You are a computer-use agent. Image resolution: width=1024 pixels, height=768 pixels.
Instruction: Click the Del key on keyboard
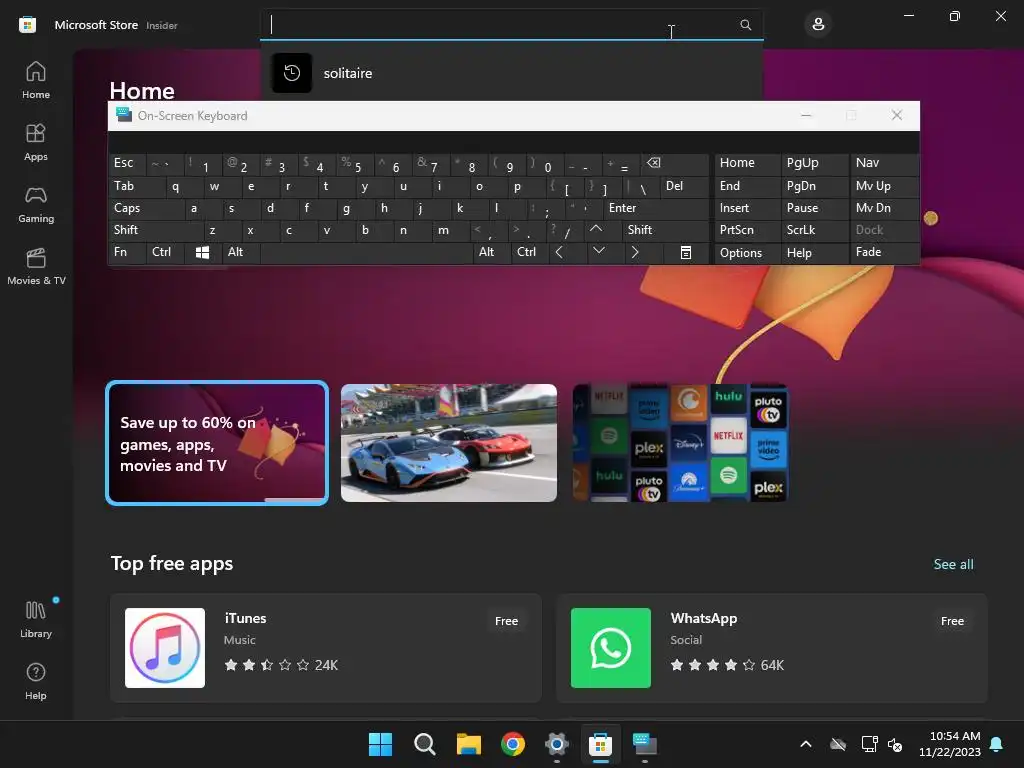(x=684, y=186)
